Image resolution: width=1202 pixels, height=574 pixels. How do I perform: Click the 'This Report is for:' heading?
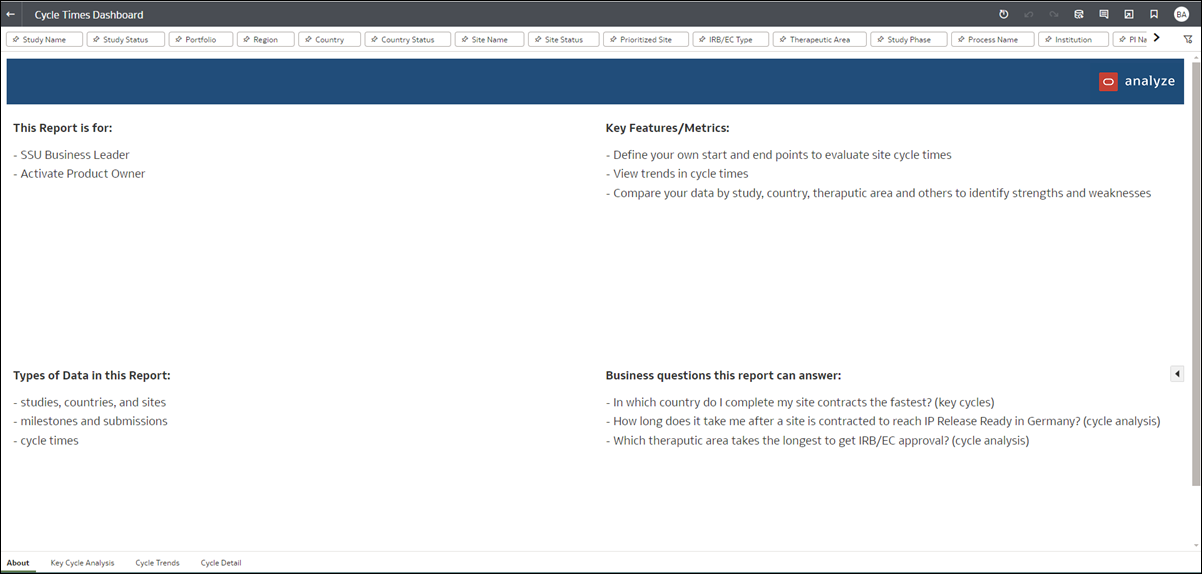pyautogui.click(x=63, y=128)
